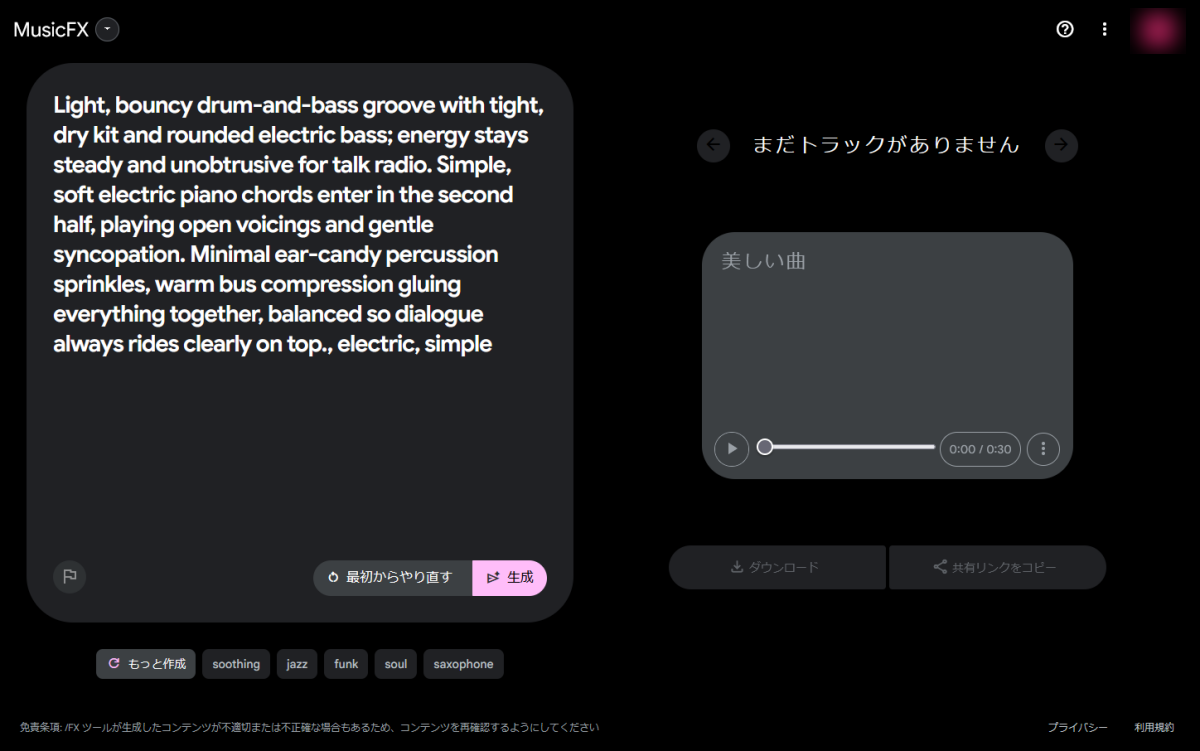Click the 最初からやり直す reset button
The width and height of the screenshot is (1200, 751).
coord(392,577)
